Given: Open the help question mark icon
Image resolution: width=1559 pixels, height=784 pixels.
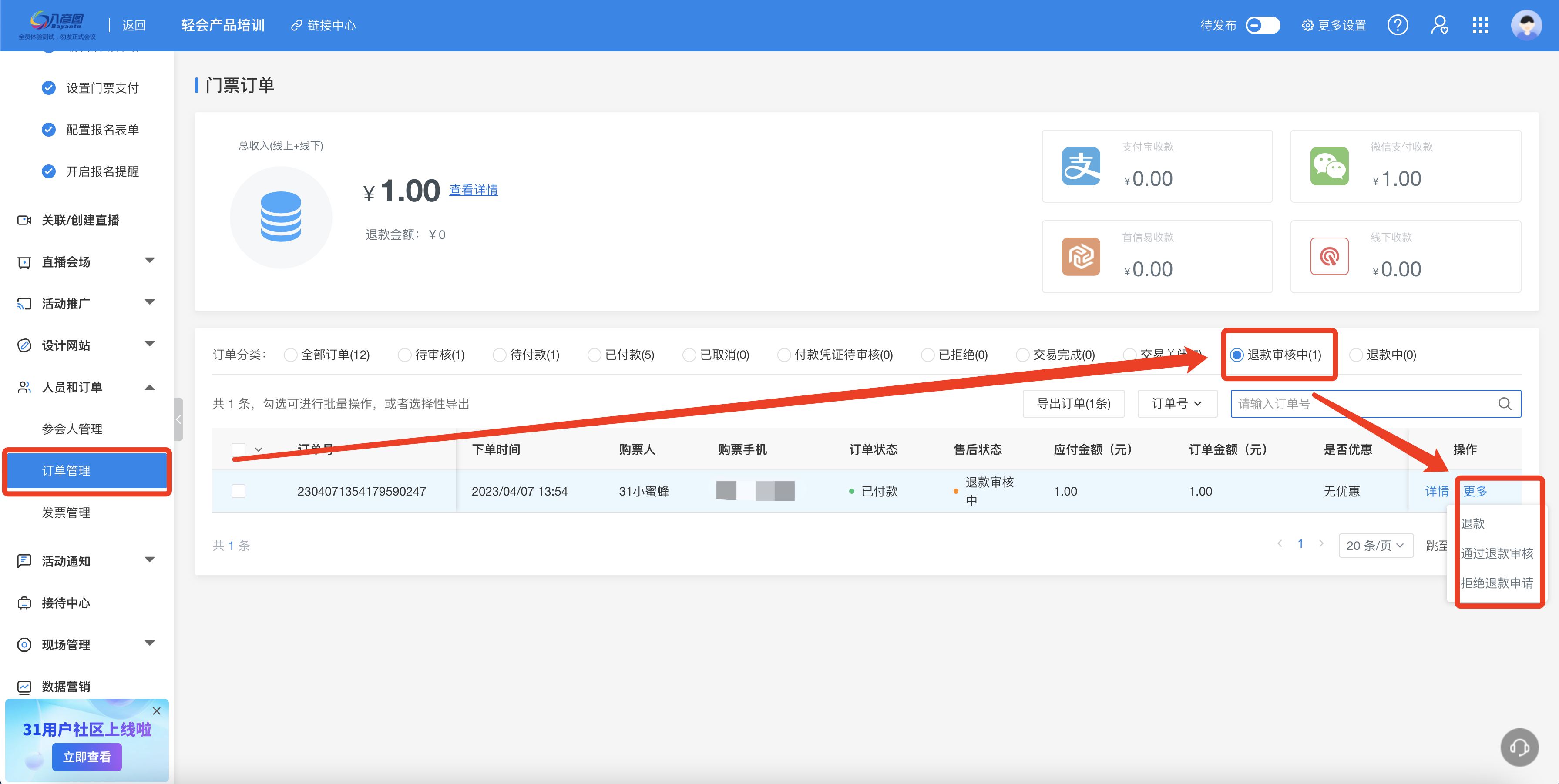Looking at the screenshot, I should pos(1398,25).
